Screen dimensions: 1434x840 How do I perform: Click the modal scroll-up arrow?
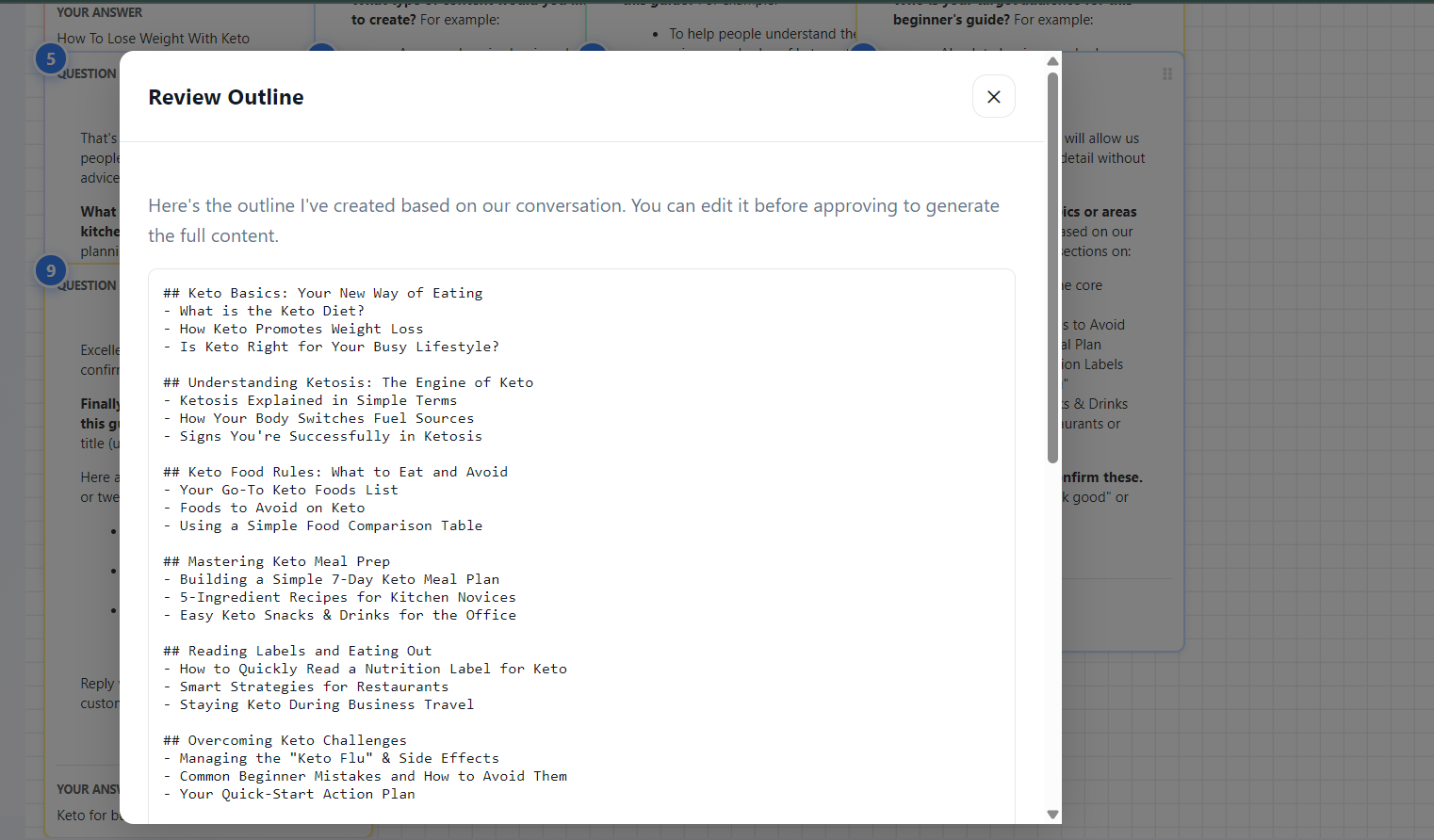(1052, 60)
